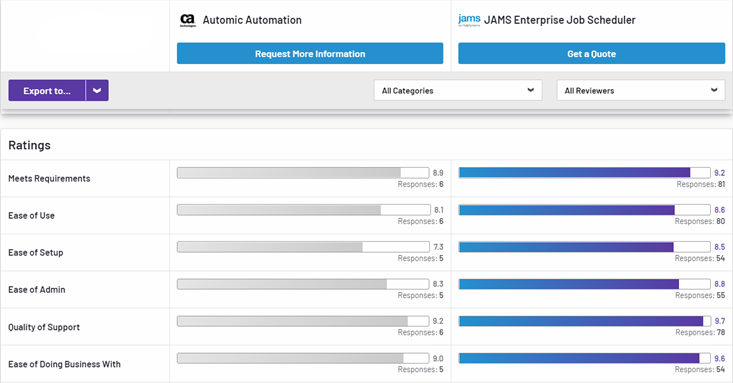Click the Ratings section heading
This screenshot has height=383, width=733.
(29, 145)
